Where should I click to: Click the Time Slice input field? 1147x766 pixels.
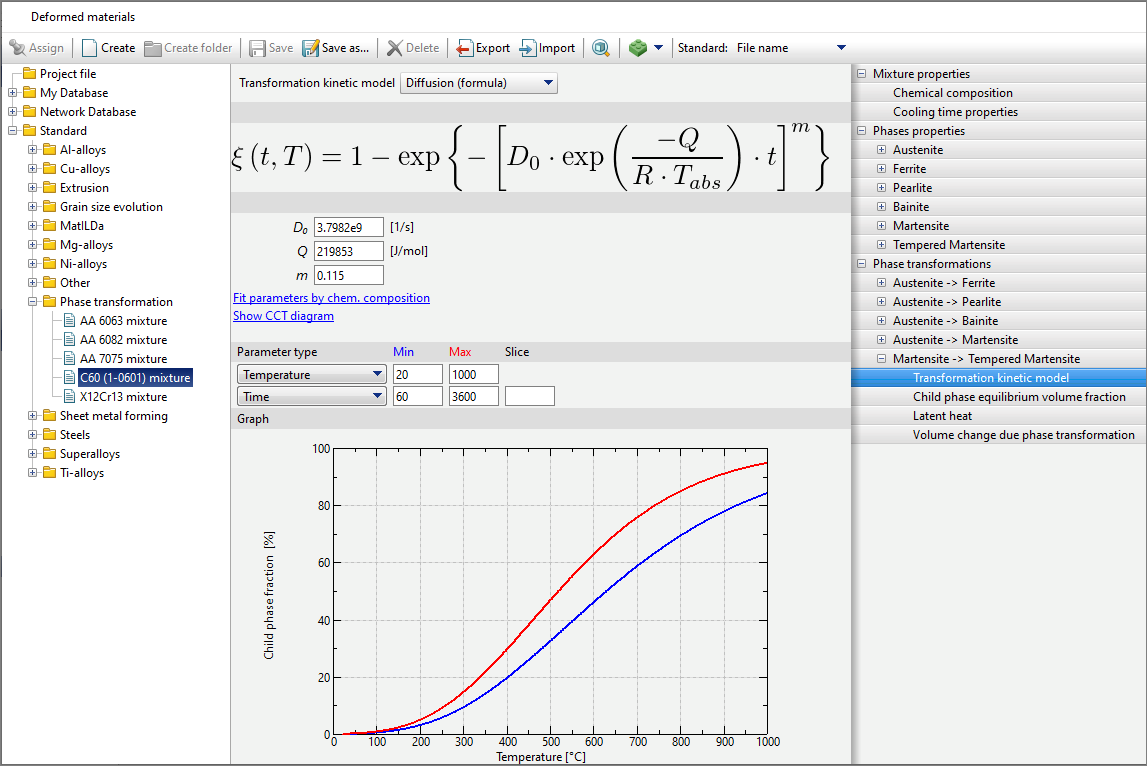[529, 396]
